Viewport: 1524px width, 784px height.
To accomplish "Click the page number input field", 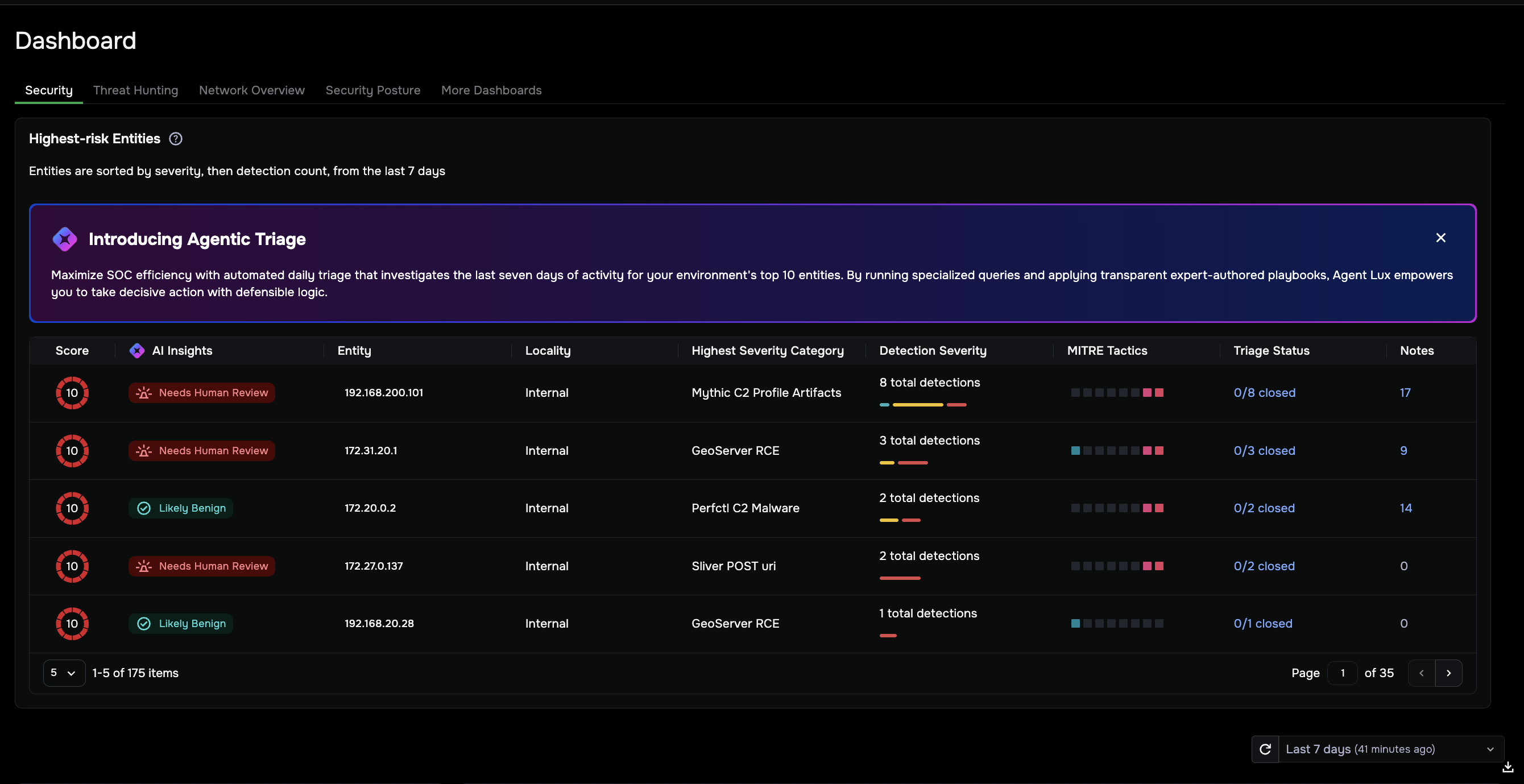I will 1343,673.
